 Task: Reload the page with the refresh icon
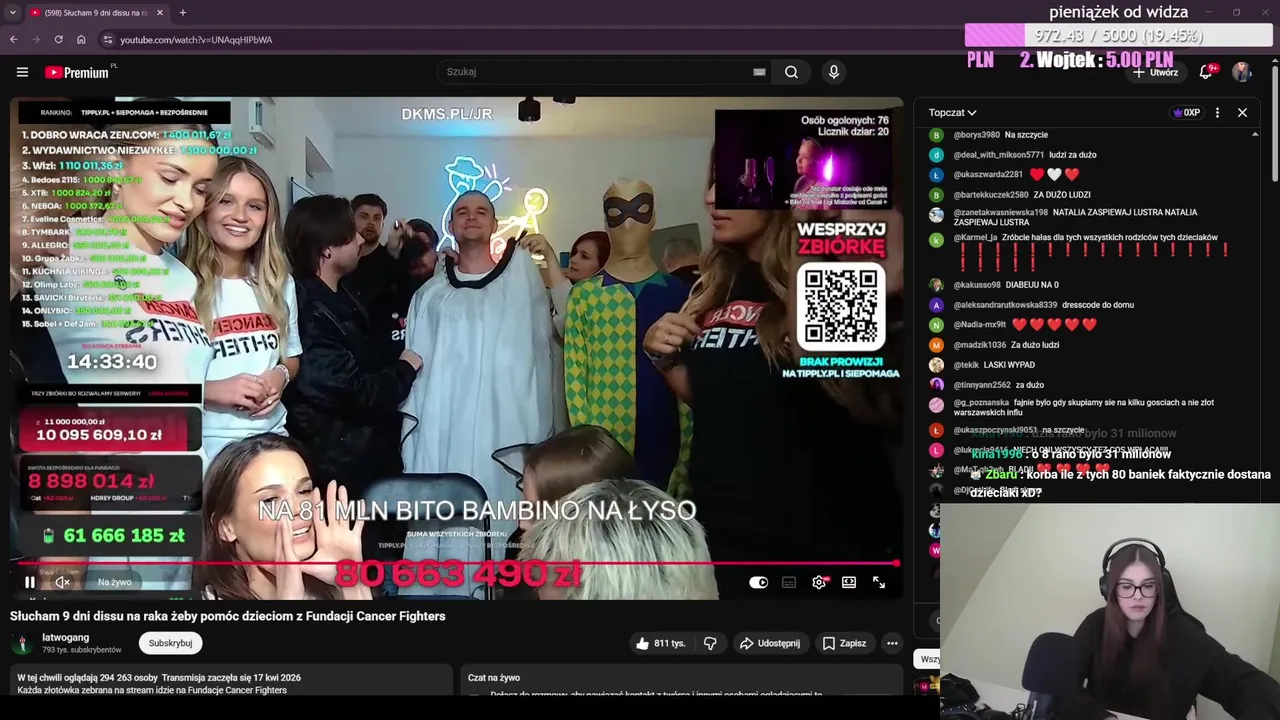tap(58, 40)
